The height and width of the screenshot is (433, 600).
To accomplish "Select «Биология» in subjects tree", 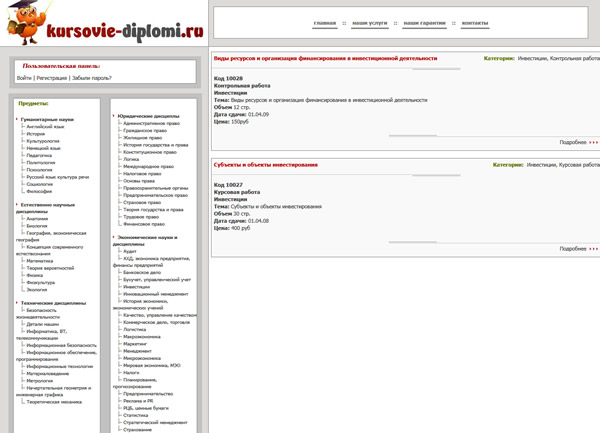I will tap(37, 226).
